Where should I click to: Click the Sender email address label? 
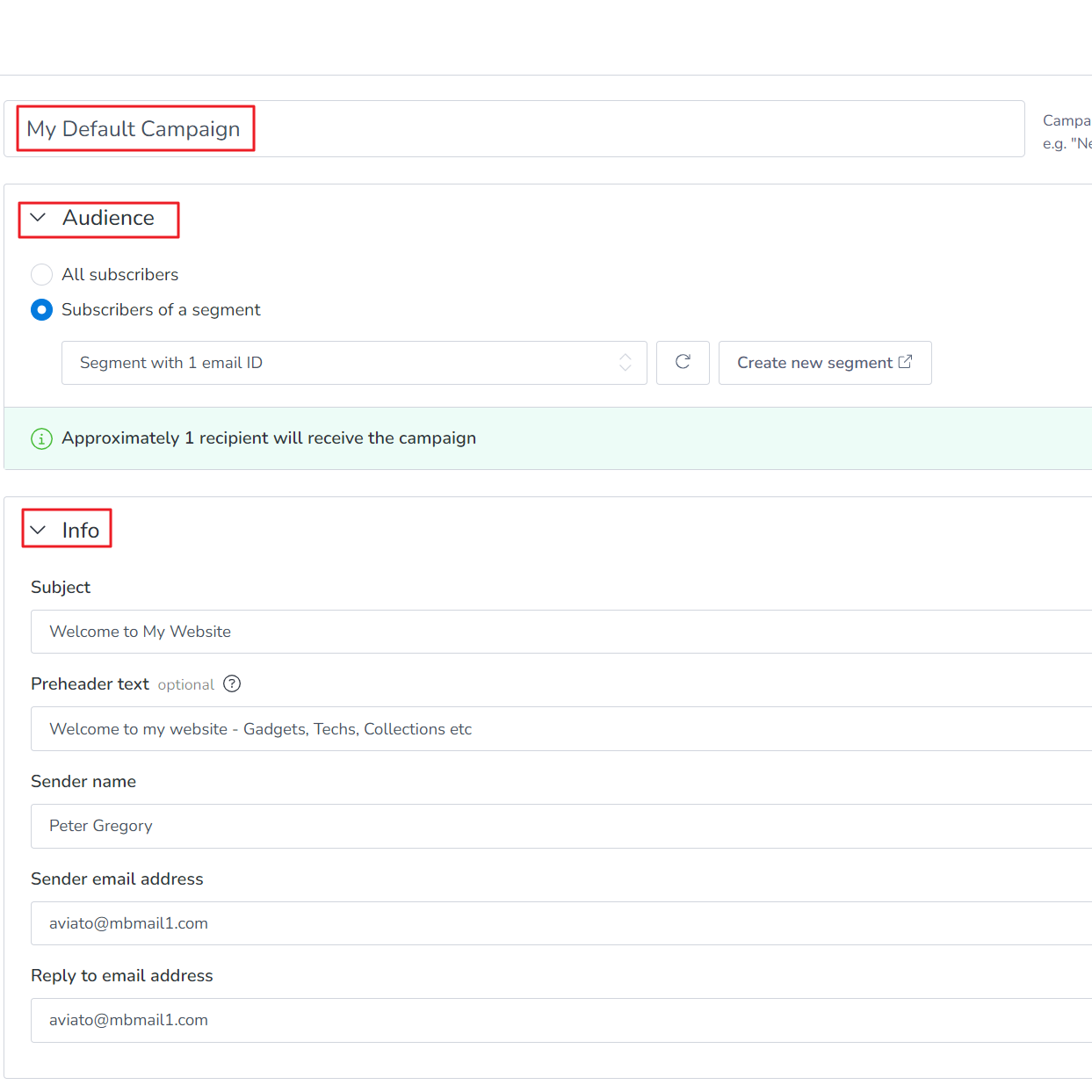coord(117,879)
